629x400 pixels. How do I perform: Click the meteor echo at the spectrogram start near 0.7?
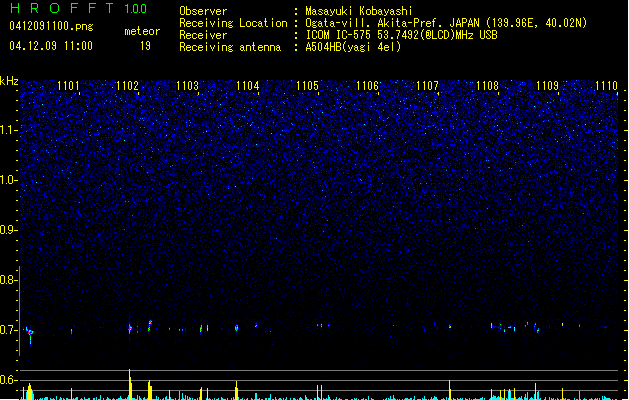click(x=30, y=333)
